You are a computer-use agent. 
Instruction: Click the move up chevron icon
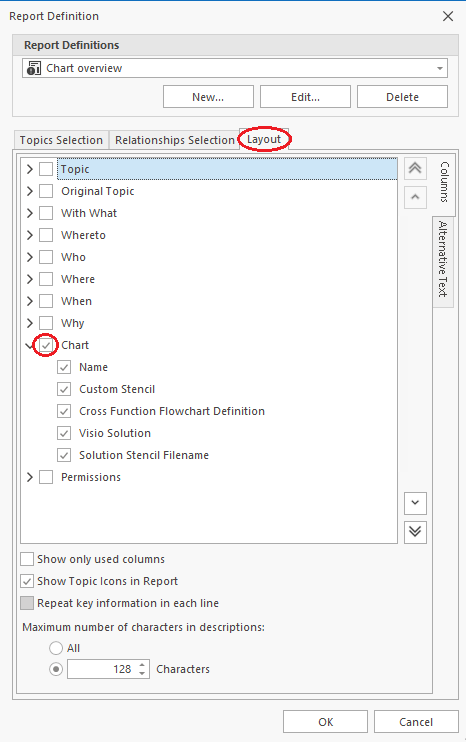[415, 197]
